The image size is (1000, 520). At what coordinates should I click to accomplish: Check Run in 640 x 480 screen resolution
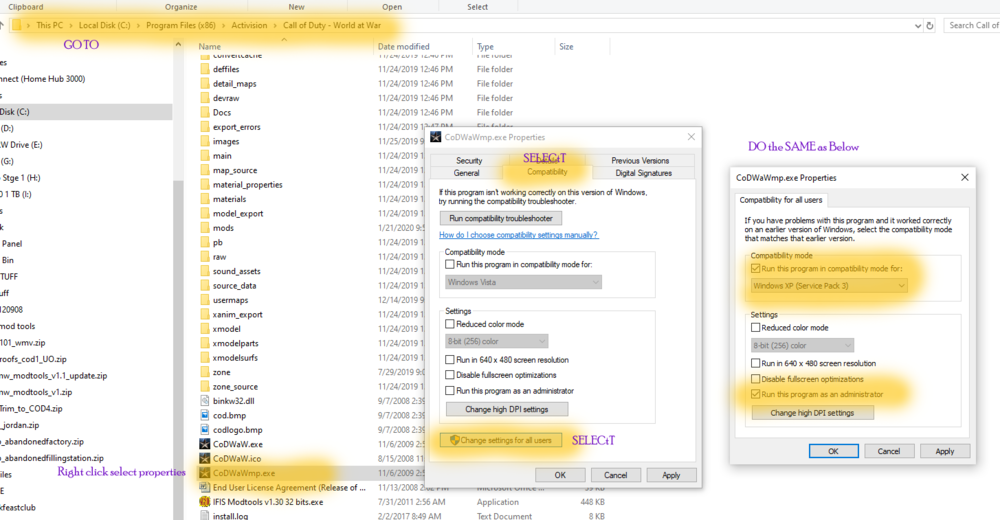(451, 359)
